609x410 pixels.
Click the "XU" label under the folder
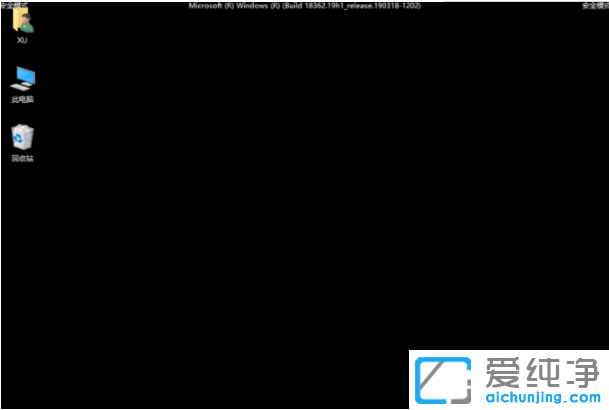coord(22,41)
